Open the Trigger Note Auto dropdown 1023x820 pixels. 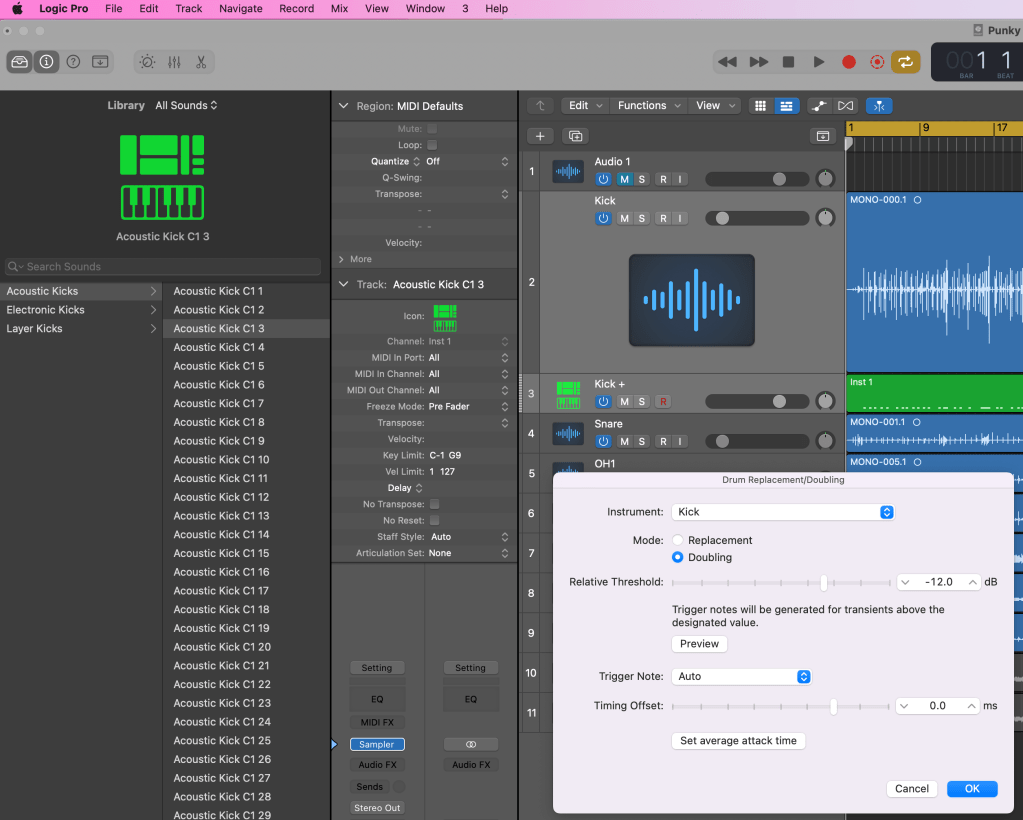tap(740, 677)
